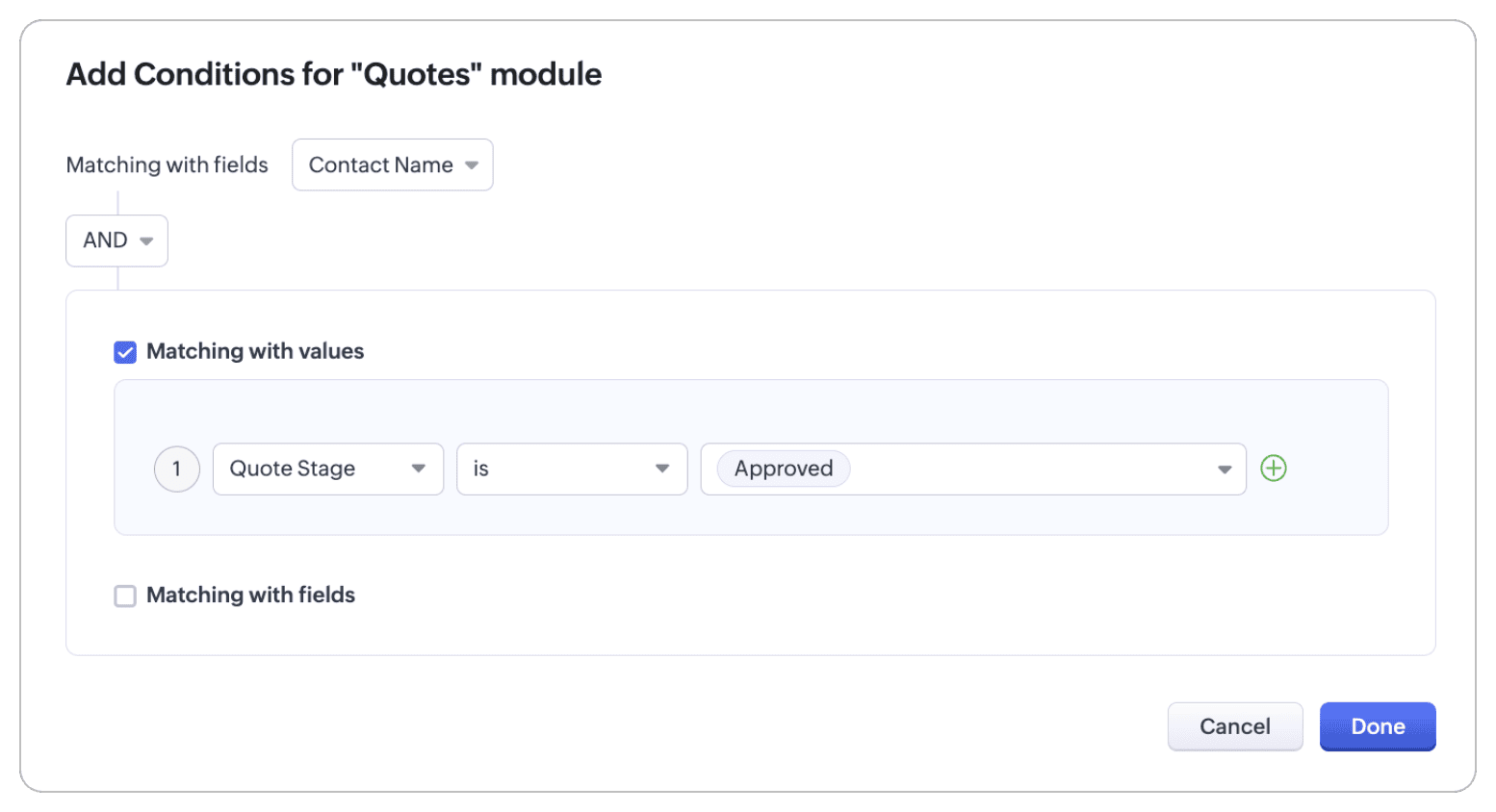Open the 'is' comparison operator dropdown
The width and height of the screenshot is (1496, 812).
point(572,469)
